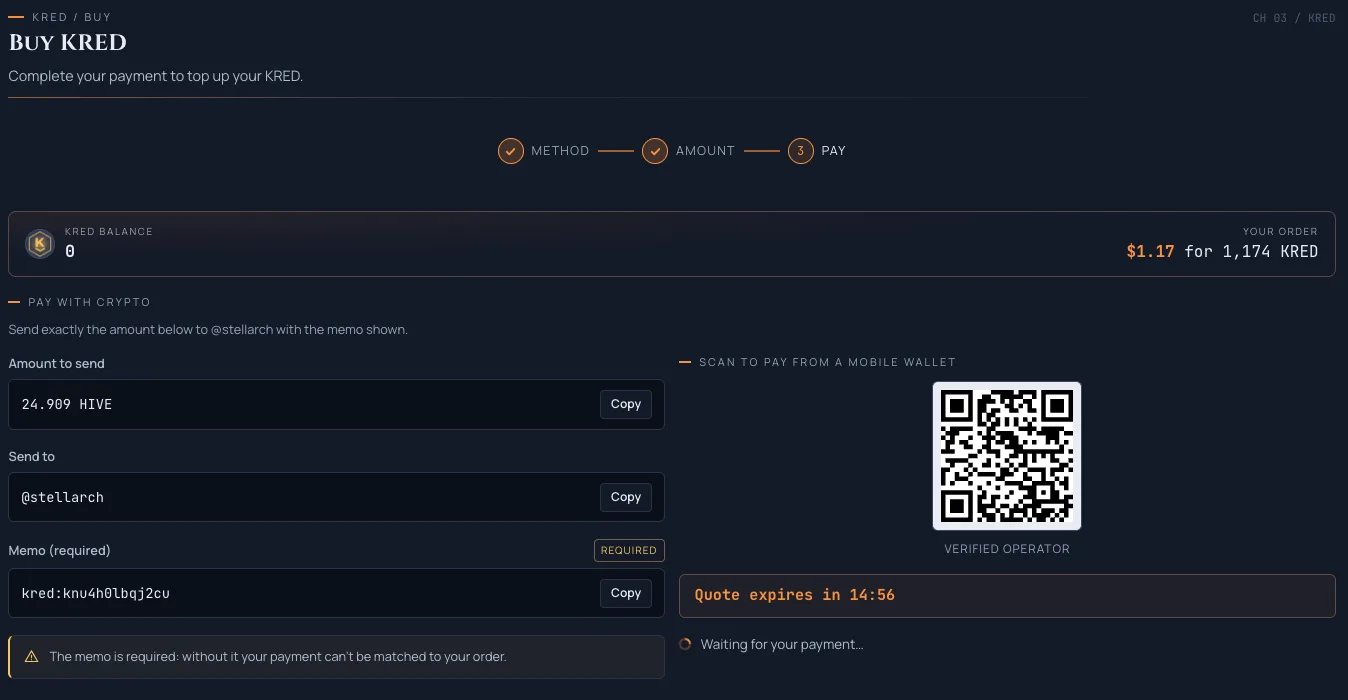This screenshot has width=1348, height=700.
Task: Click the KRED coin icon
Action: pos(40,243)
